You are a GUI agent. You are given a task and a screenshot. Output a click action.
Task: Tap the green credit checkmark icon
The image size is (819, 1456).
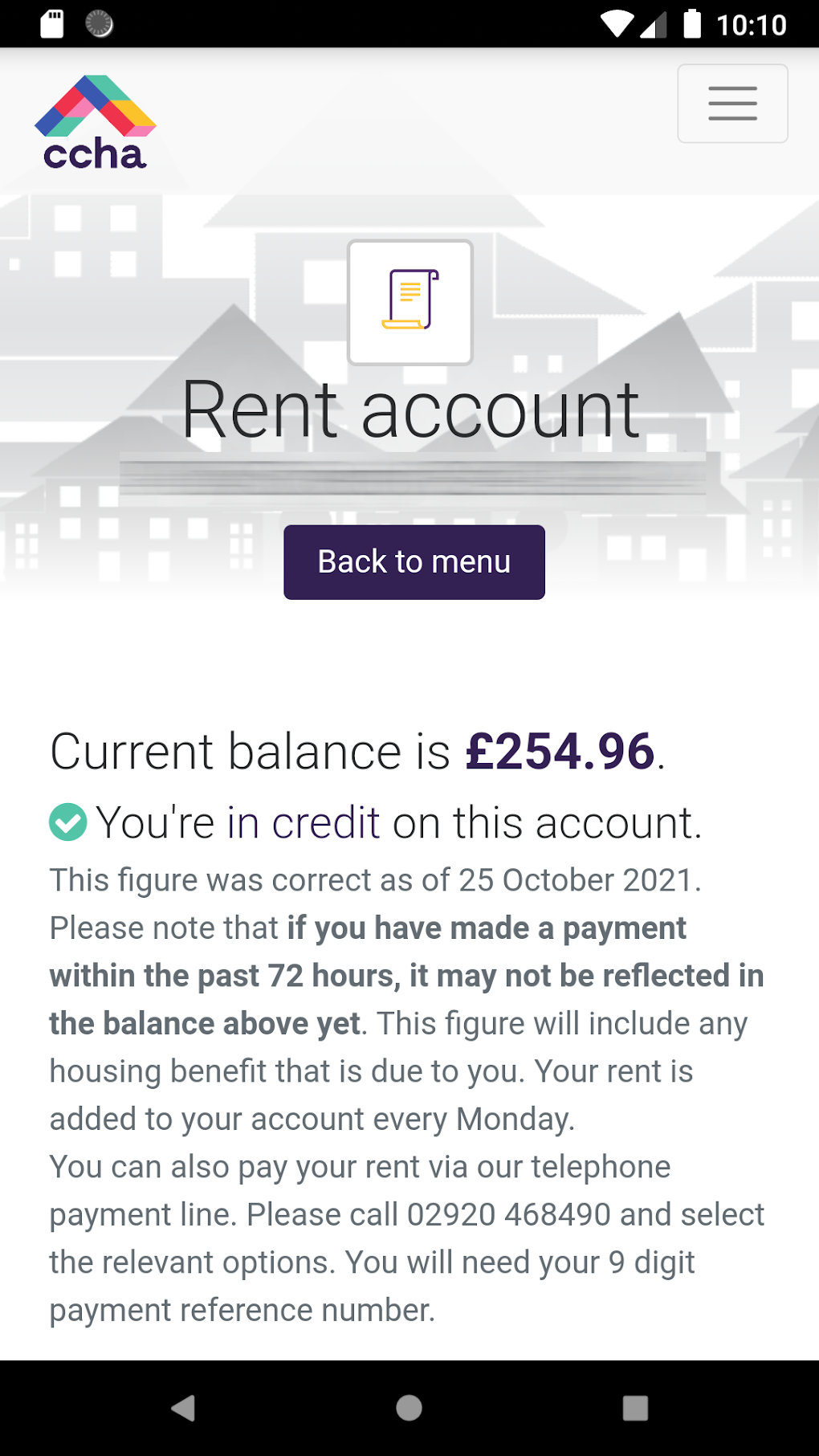68,822
